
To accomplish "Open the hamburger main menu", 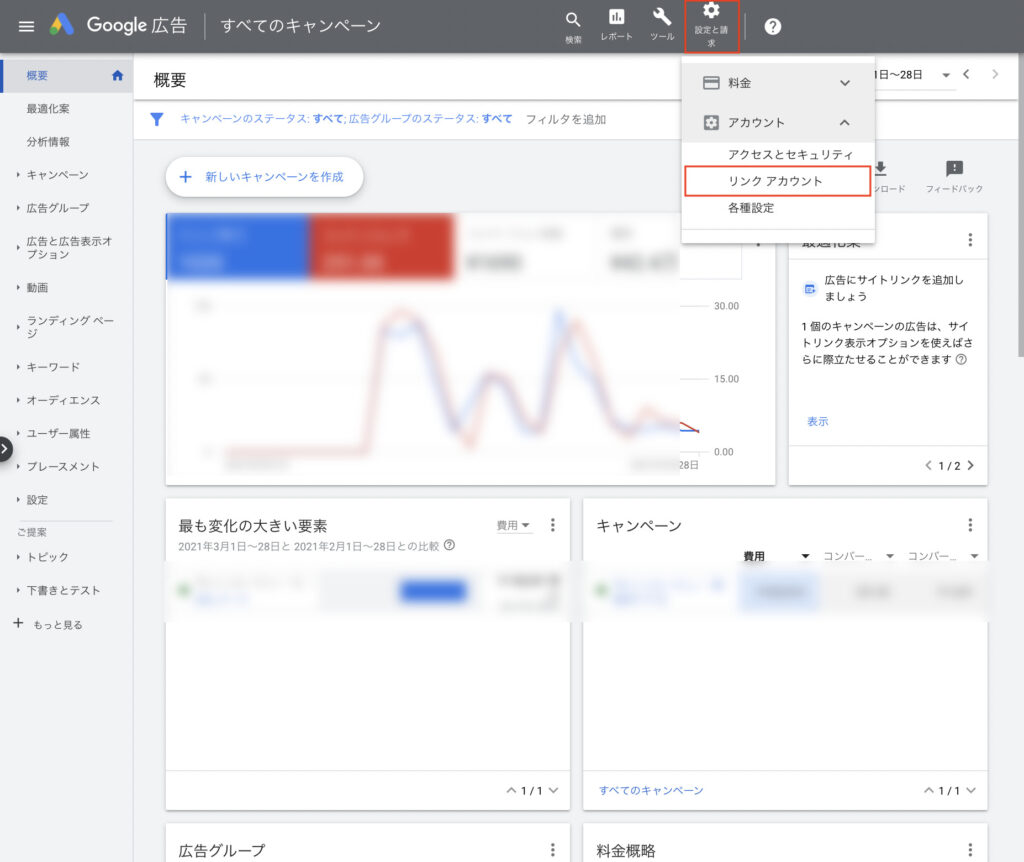I will (x=26, y=26).
